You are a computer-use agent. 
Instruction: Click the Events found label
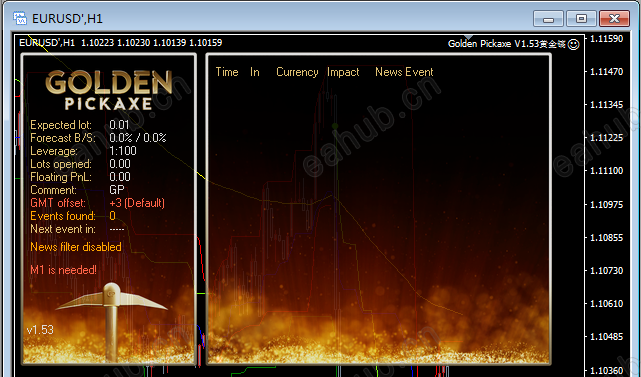coord(63,216)
